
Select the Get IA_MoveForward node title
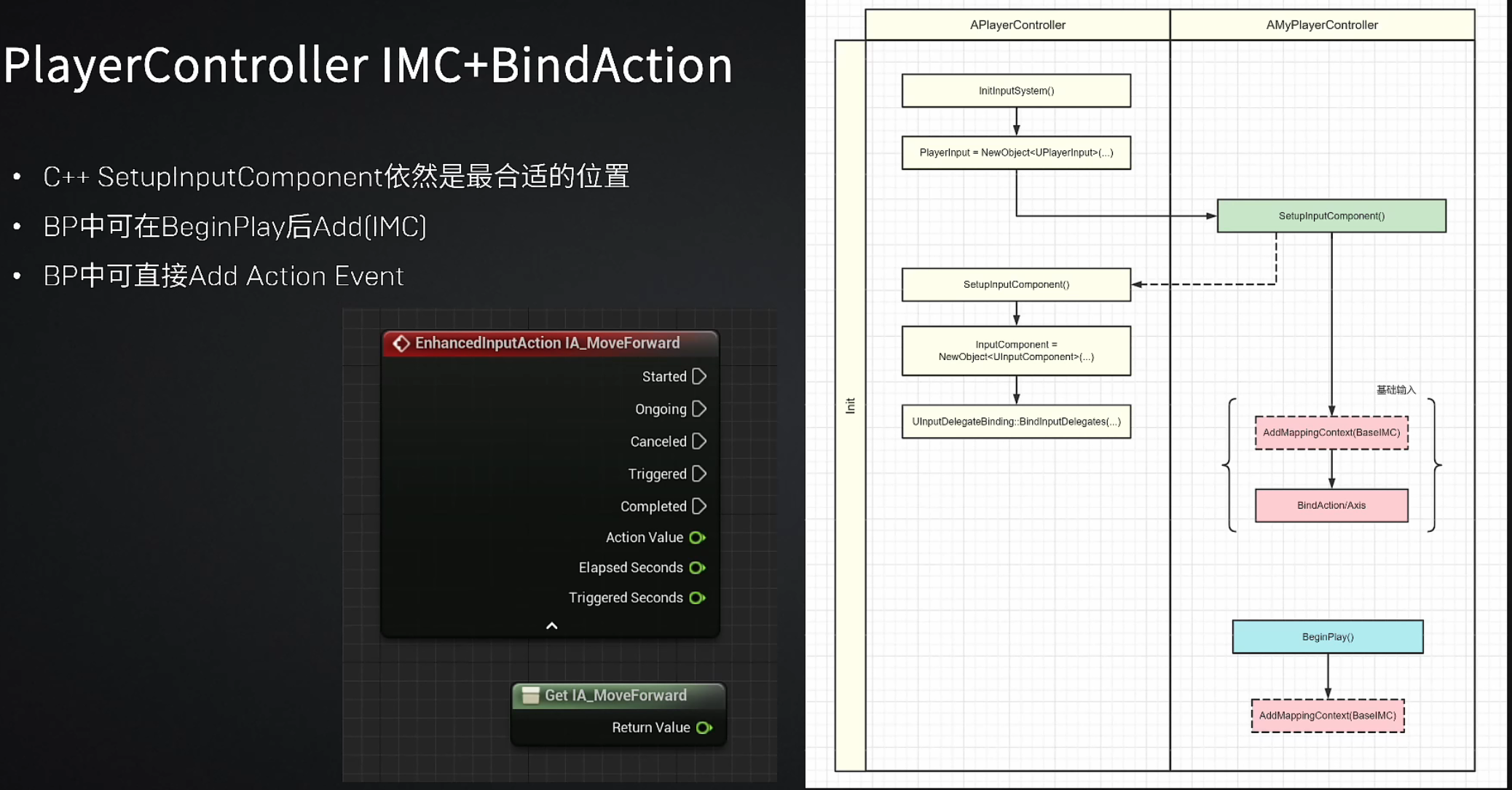click(616, 696)
